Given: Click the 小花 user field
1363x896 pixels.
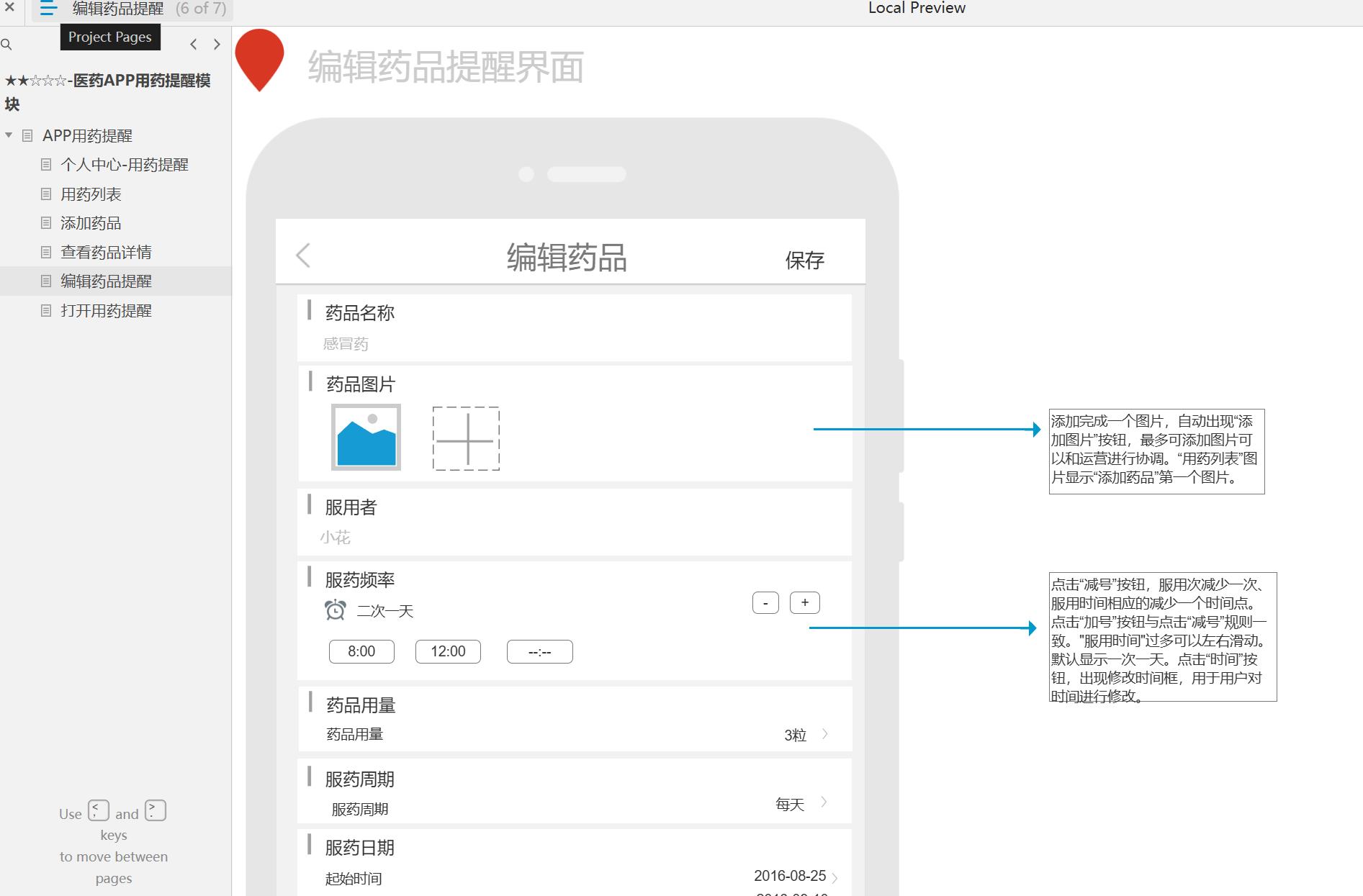Looking at the screenshot, I should click(x=336, y=538).
